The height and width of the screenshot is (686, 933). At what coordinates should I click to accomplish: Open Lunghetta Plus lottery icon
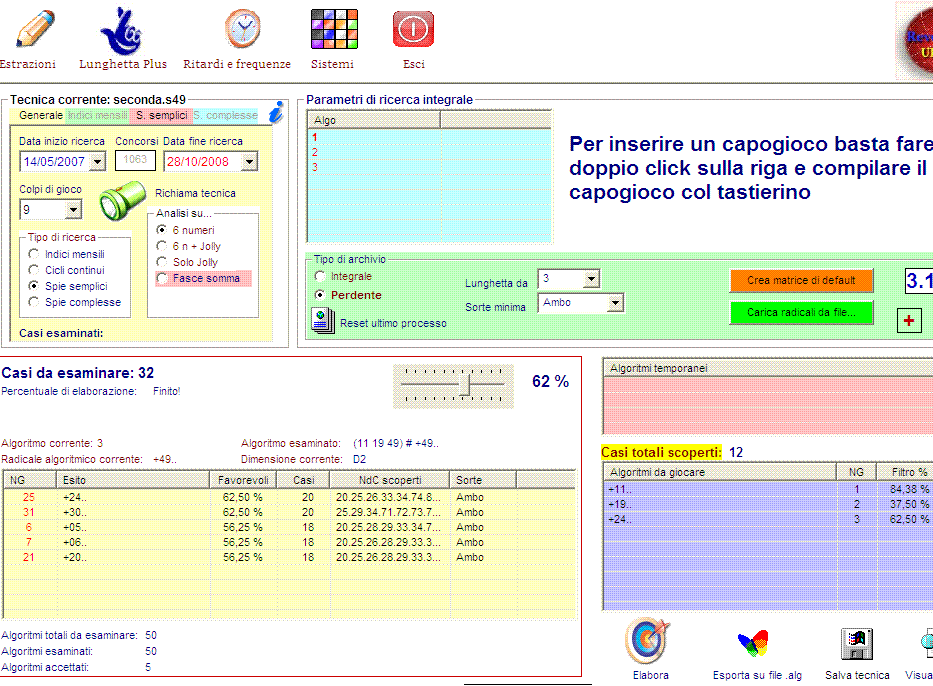pyautogui.click(x=121, y=32)
